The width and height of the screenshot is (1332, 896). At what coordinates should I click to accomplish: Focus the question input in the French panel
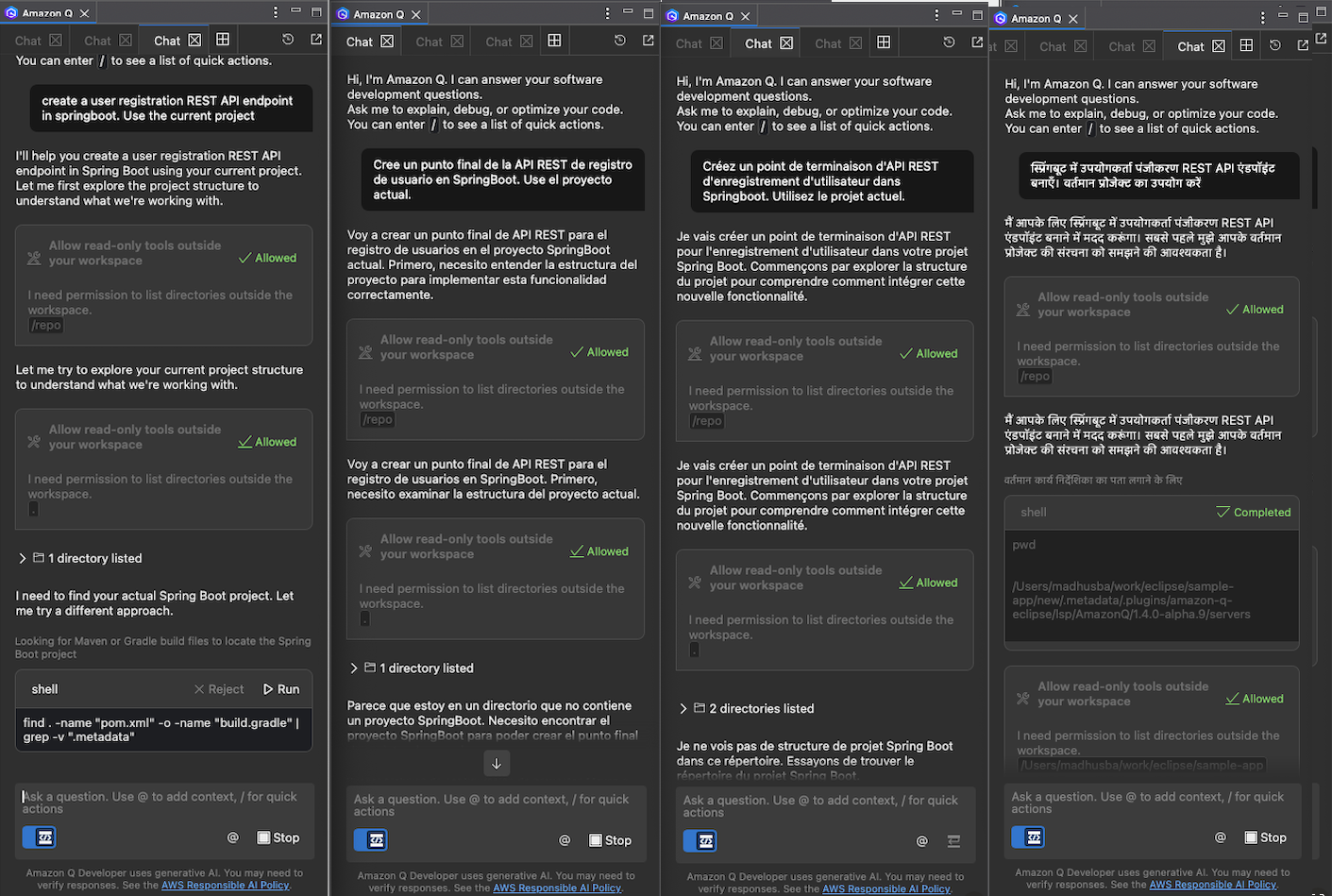pyautogui.click(x=825, y=806)
